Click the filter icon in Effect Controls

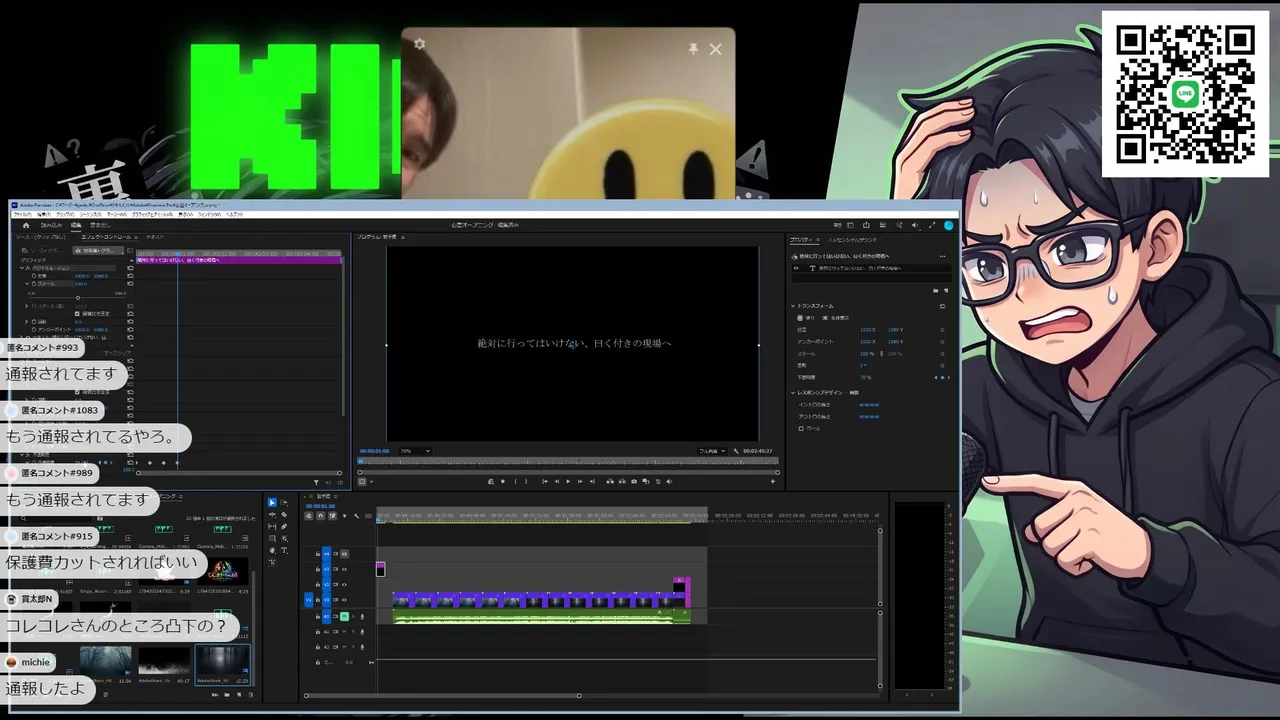(x=316, y=483)
